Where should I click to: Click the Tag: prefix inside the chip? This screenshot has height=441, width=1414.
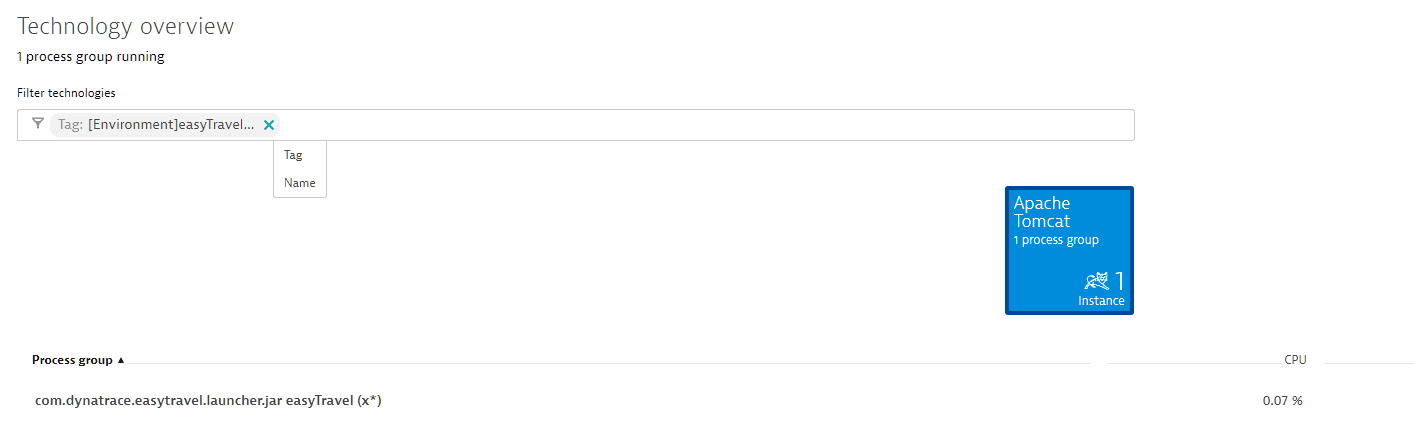pyautogui.click(x=70, y=125)
